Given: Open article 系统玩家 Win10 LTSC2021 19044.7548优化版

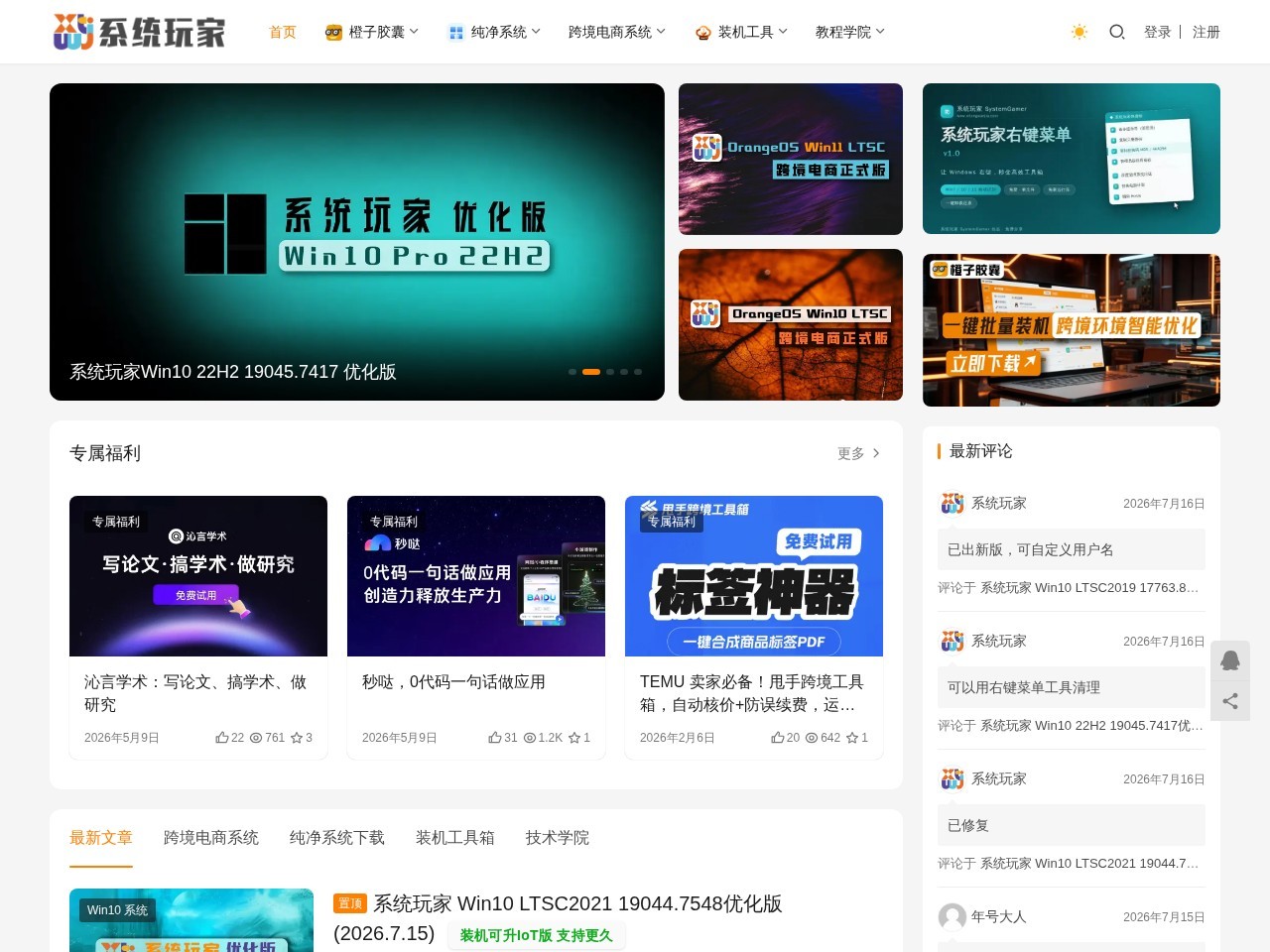Looking at the screenshot, I should (577, 903).
